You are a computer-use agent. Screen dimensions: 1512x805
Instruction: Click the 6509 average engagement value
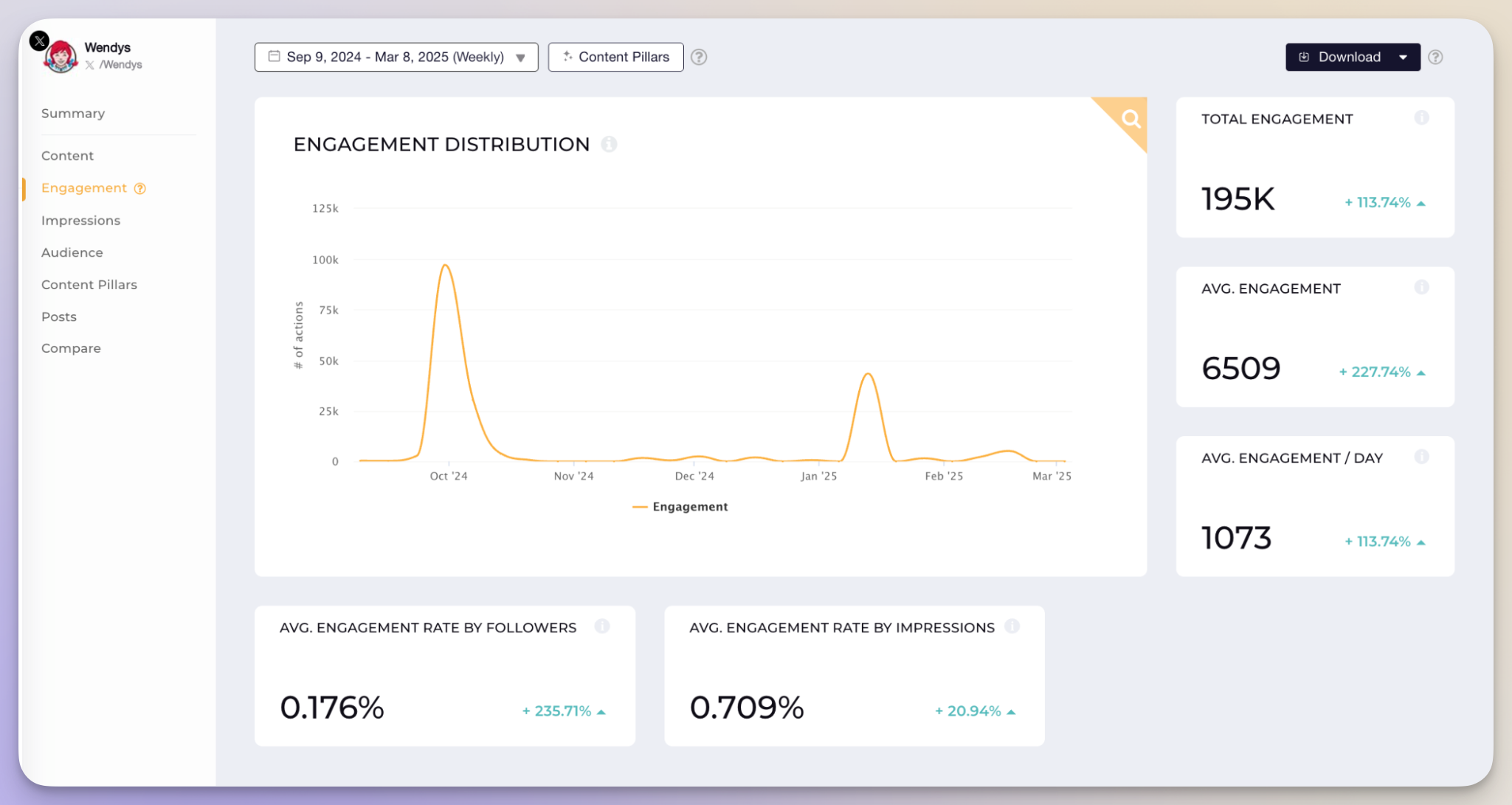tap(1241, 368)
